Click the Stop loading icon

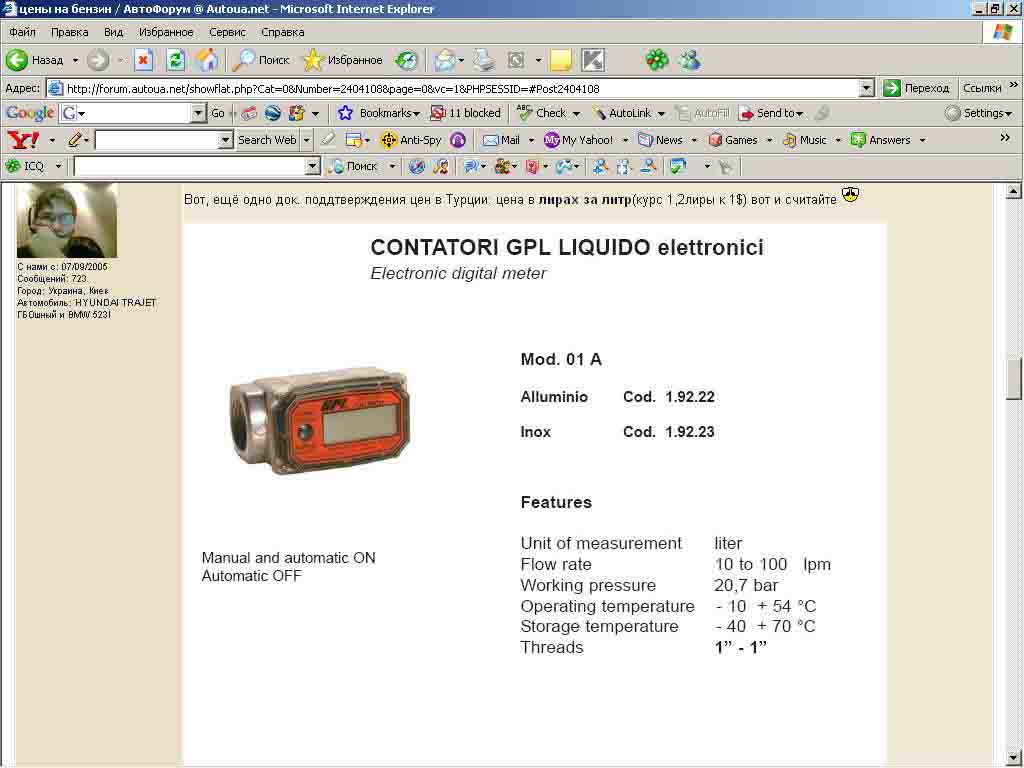143,60
